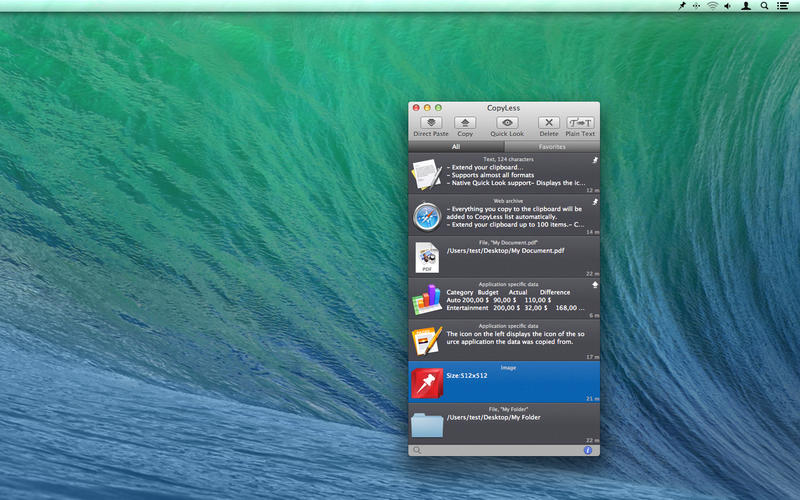Click the Spotlight search icon in menu bar
Screen dimensions: 800x500
coord(765,6)
